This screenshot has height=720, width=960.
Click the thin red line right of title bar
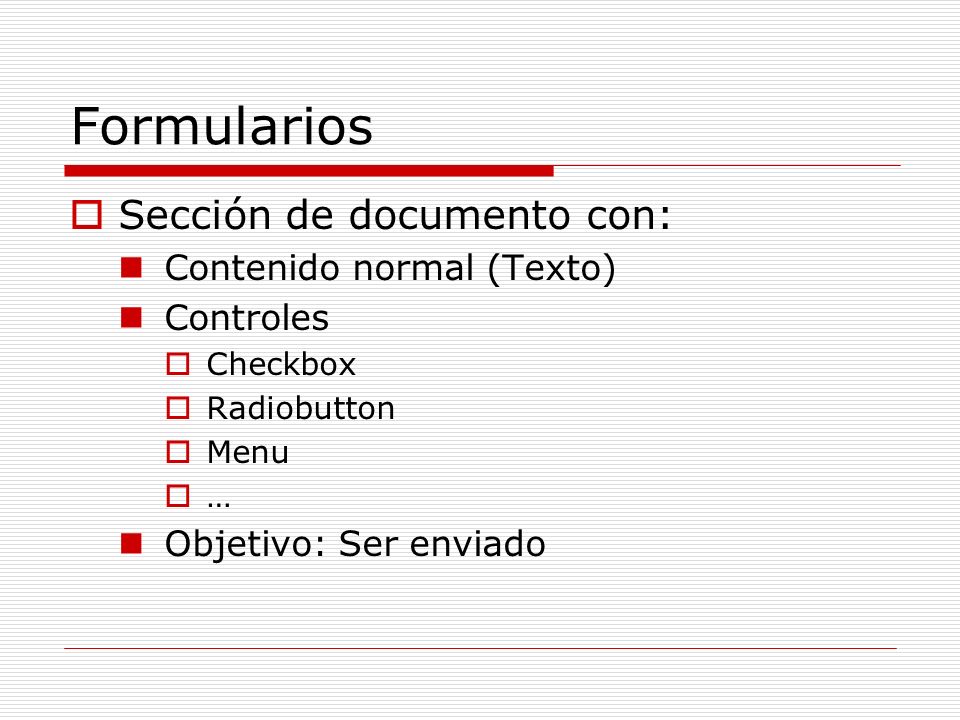click(x=727, y=165)
